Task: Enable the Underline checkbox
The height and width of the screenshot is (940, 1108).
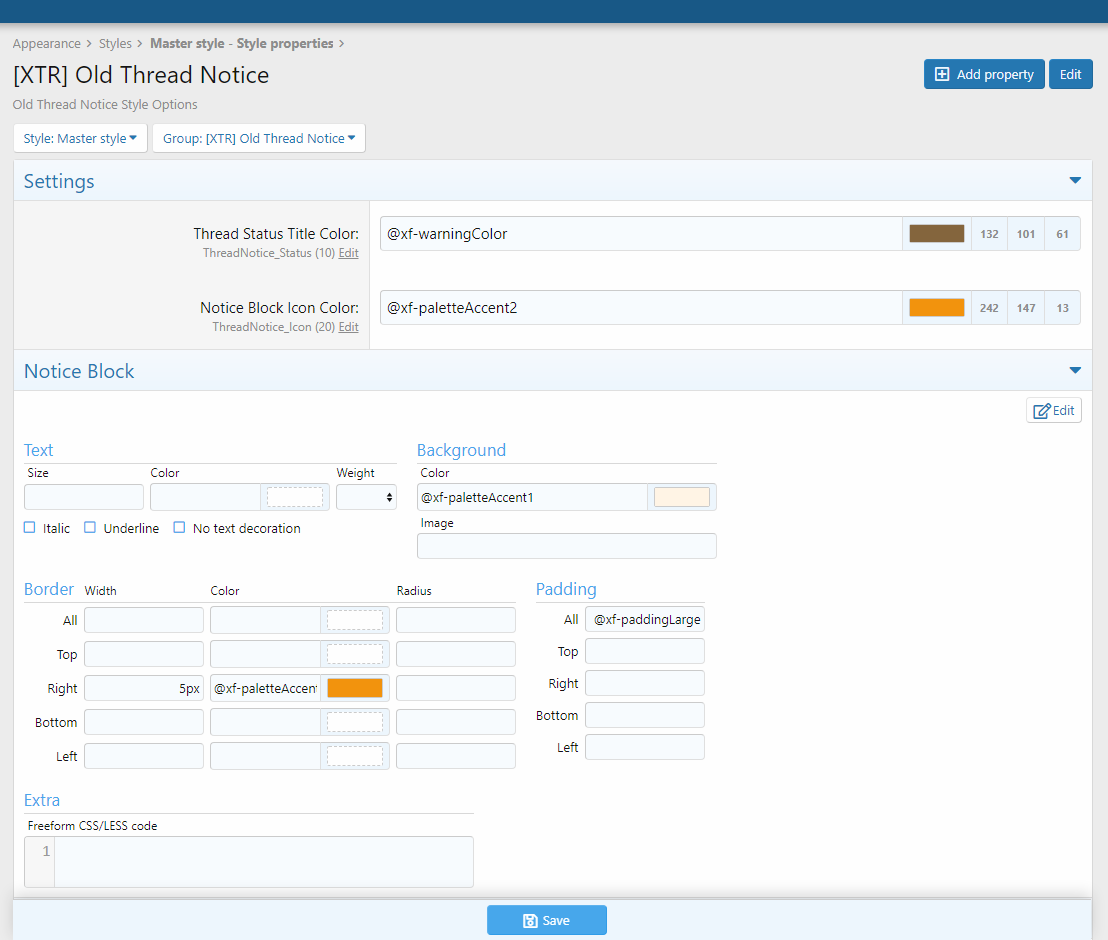Action: pos(90,528)
